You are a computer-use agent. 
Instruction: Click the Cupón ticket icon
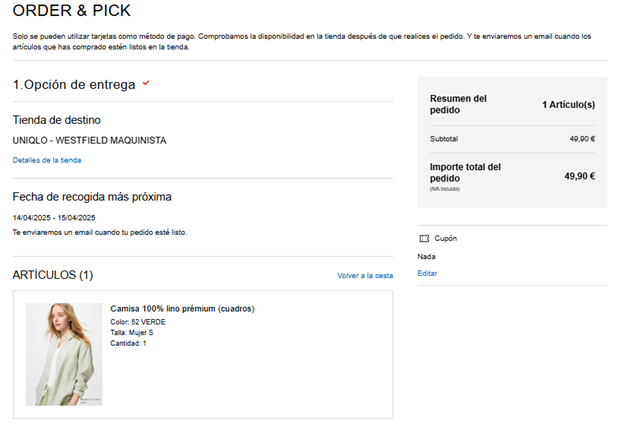click(x=424, y=238)
